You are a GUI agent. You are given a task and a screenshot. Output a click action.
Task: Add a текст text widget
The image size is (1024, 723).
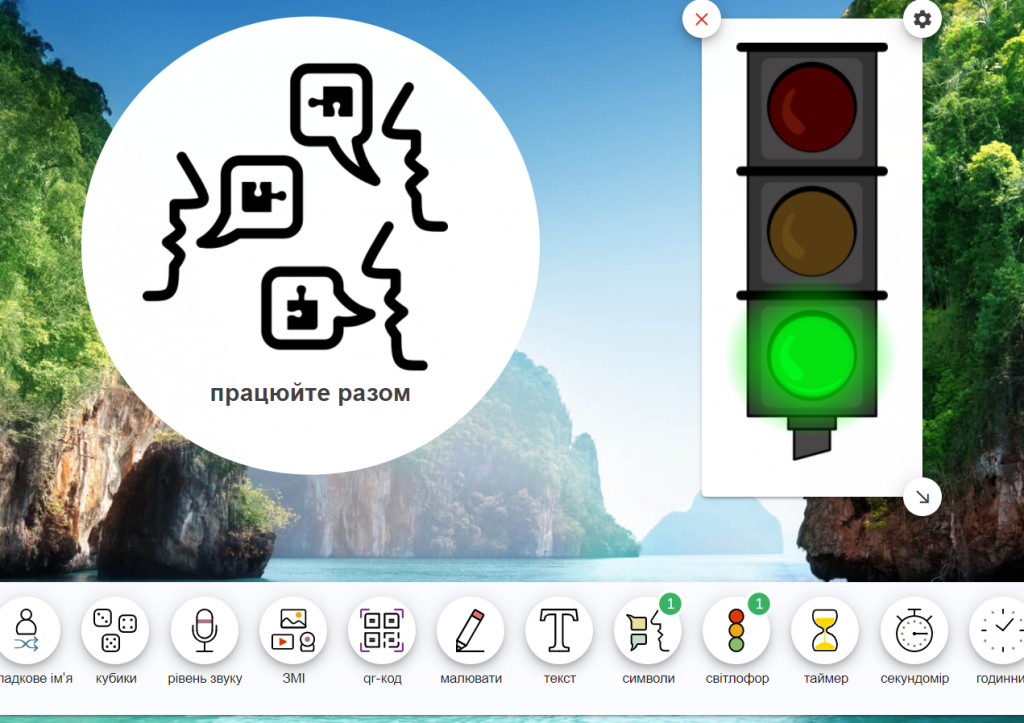(559, 631)
